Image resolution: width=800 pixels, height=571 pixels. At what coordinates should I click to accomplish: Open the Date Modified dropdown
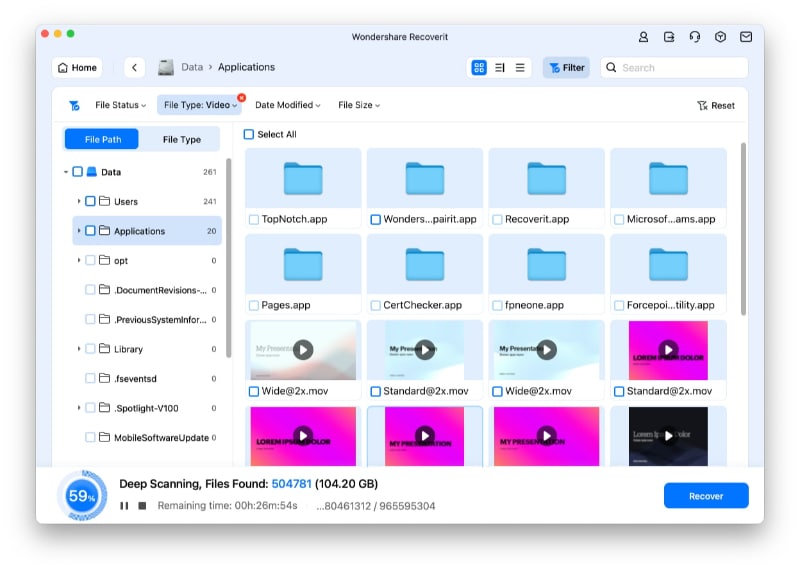pyautogui.click(x=288, y=105)
